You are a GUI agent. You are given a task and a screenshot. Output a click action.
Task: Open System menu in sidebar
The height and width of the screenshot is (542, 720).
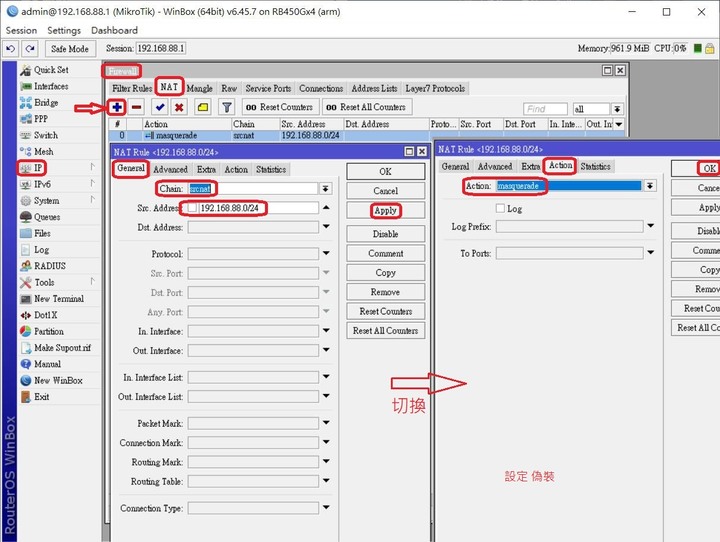pyautogui.click(x=46, y=201)
